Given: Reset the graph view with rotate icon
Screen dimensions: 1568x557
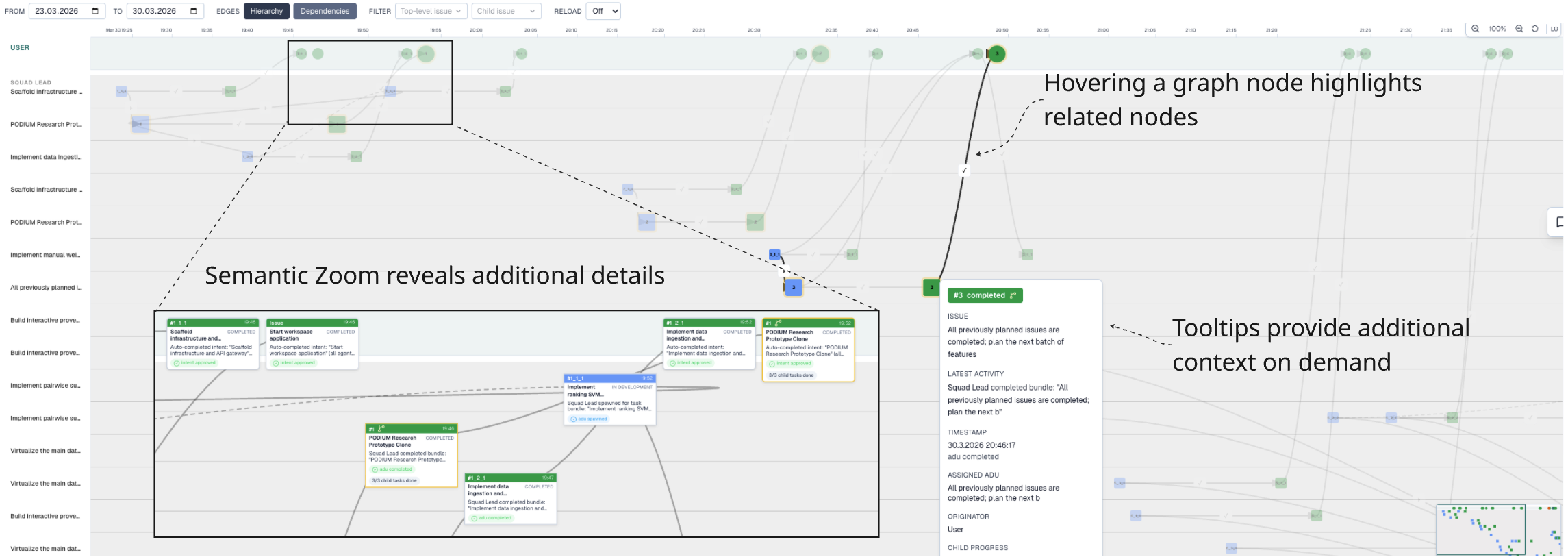Looking at the screenshot, I should click(x=1535, y=29).
